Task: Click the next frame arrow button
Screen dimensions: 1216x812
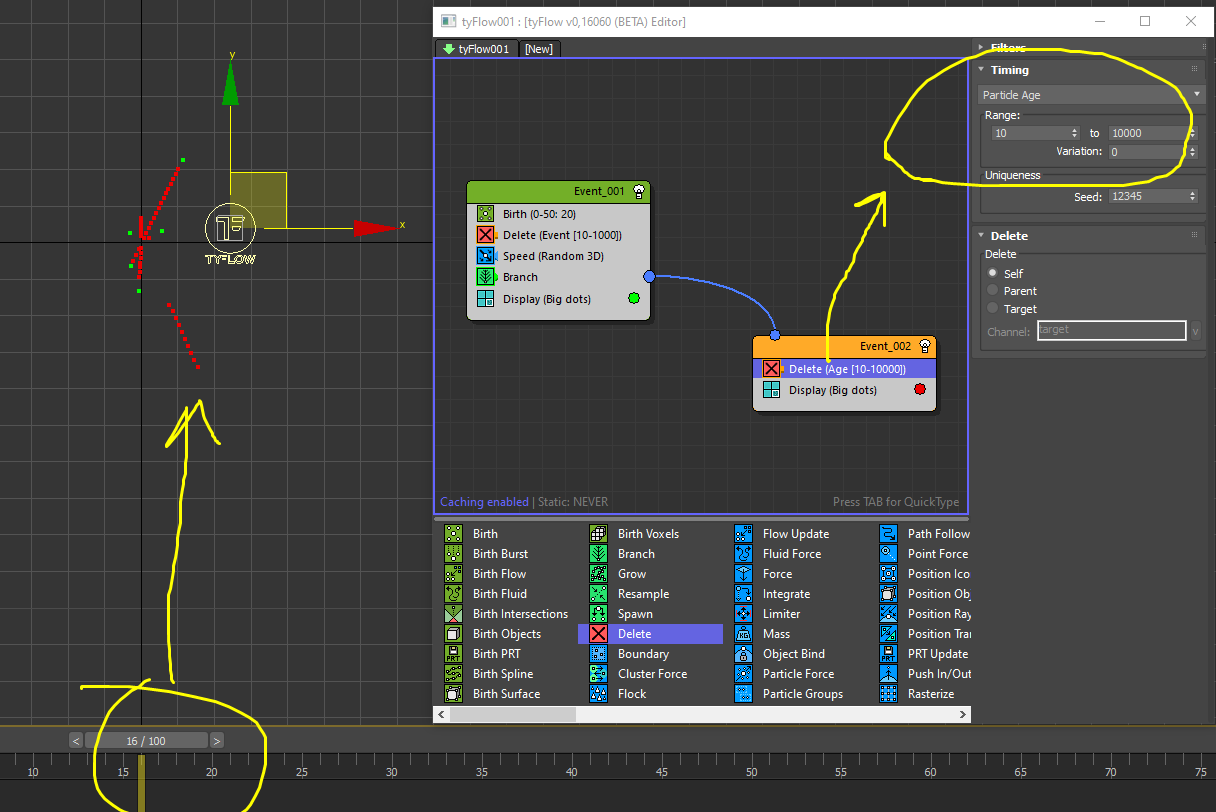Action: click(217, 741)
